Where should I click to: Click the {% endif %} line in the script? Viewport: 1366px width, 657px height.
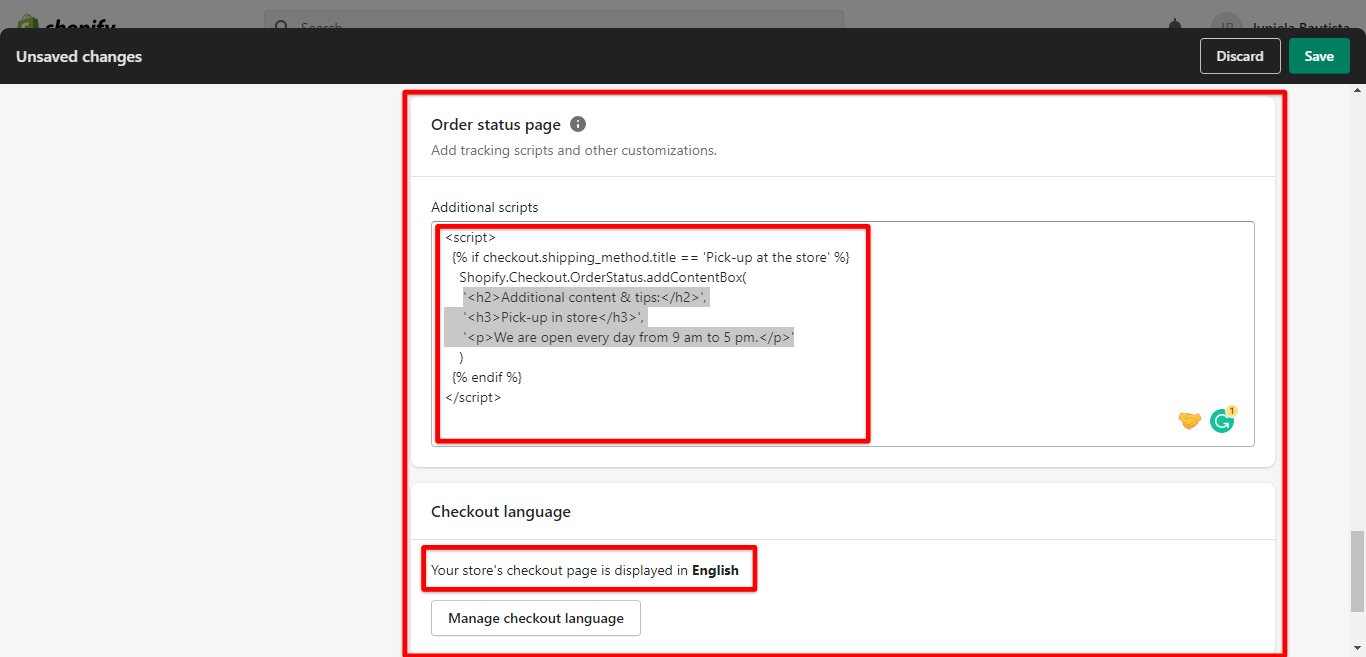(487, 377)
